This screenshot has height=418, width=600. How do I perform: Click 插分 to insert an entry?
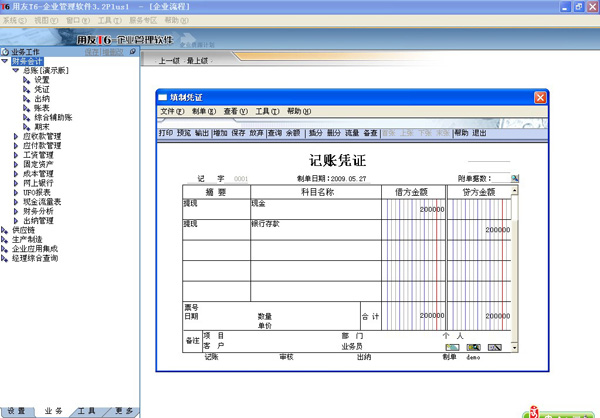pyautogui.click(x=316, y=133)
